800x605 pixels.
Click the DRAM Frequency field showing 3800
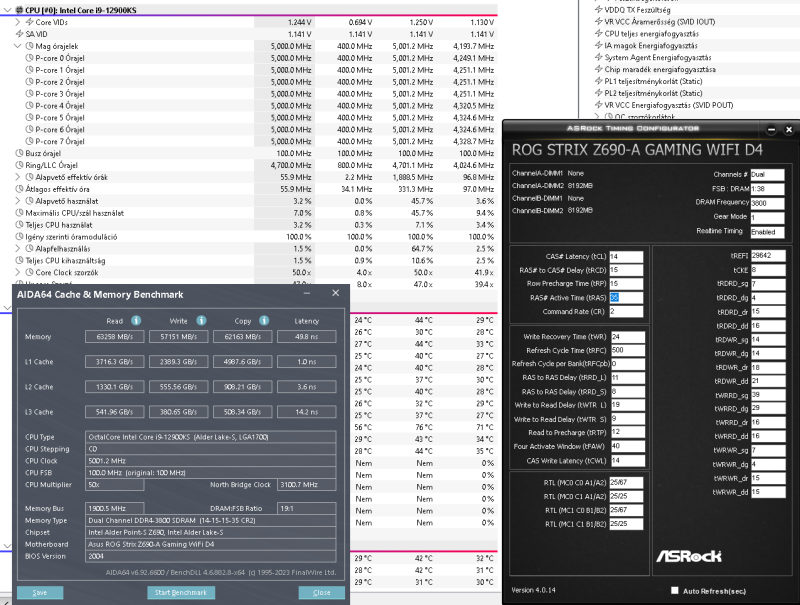(x=767, y=203)
